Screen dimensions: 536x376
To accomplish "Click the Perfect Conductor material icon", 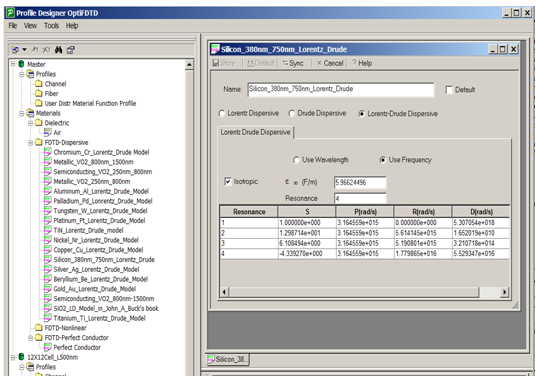I will (48, 347).
